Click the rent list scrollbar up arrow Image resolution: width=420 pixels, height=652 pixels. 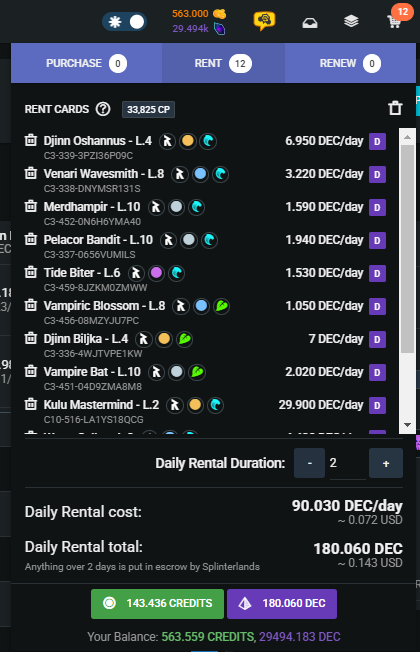[x=407, y=137]
